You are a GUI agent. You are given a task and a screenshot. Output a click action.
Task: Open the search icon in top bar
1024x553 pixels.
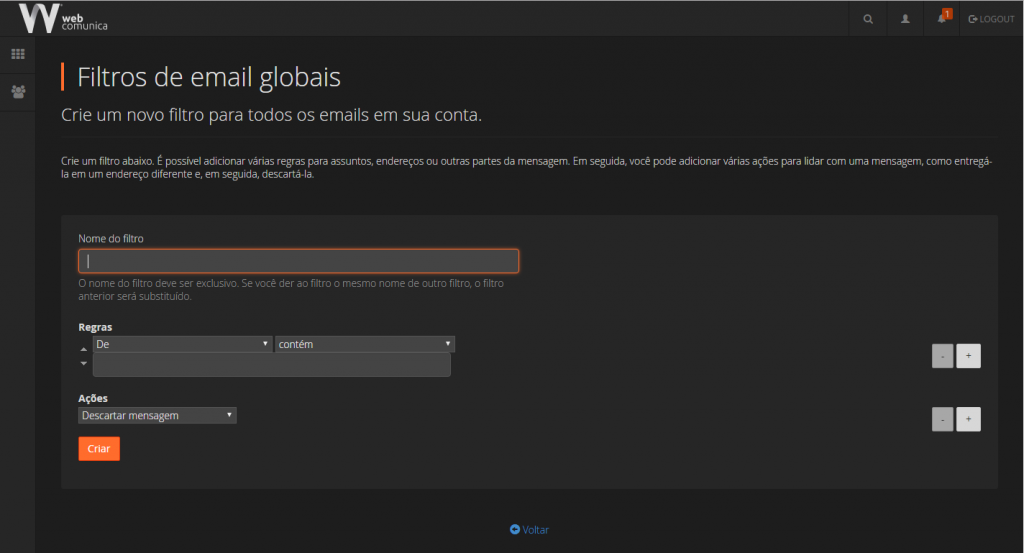[867, 19]
